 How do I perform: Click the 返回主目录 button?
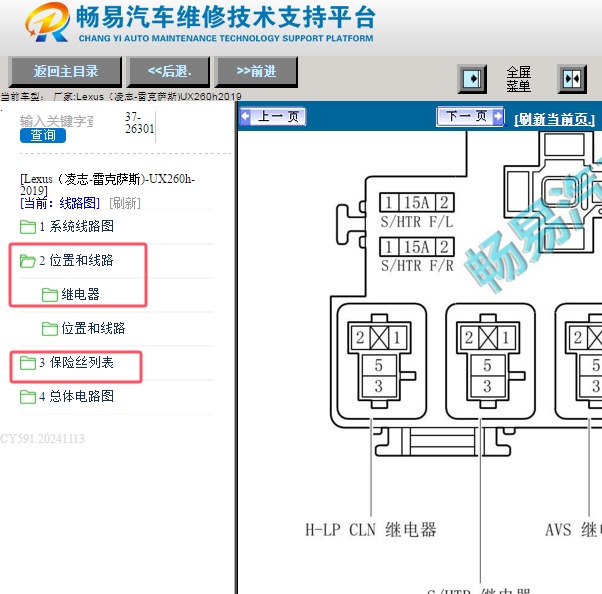65,72
